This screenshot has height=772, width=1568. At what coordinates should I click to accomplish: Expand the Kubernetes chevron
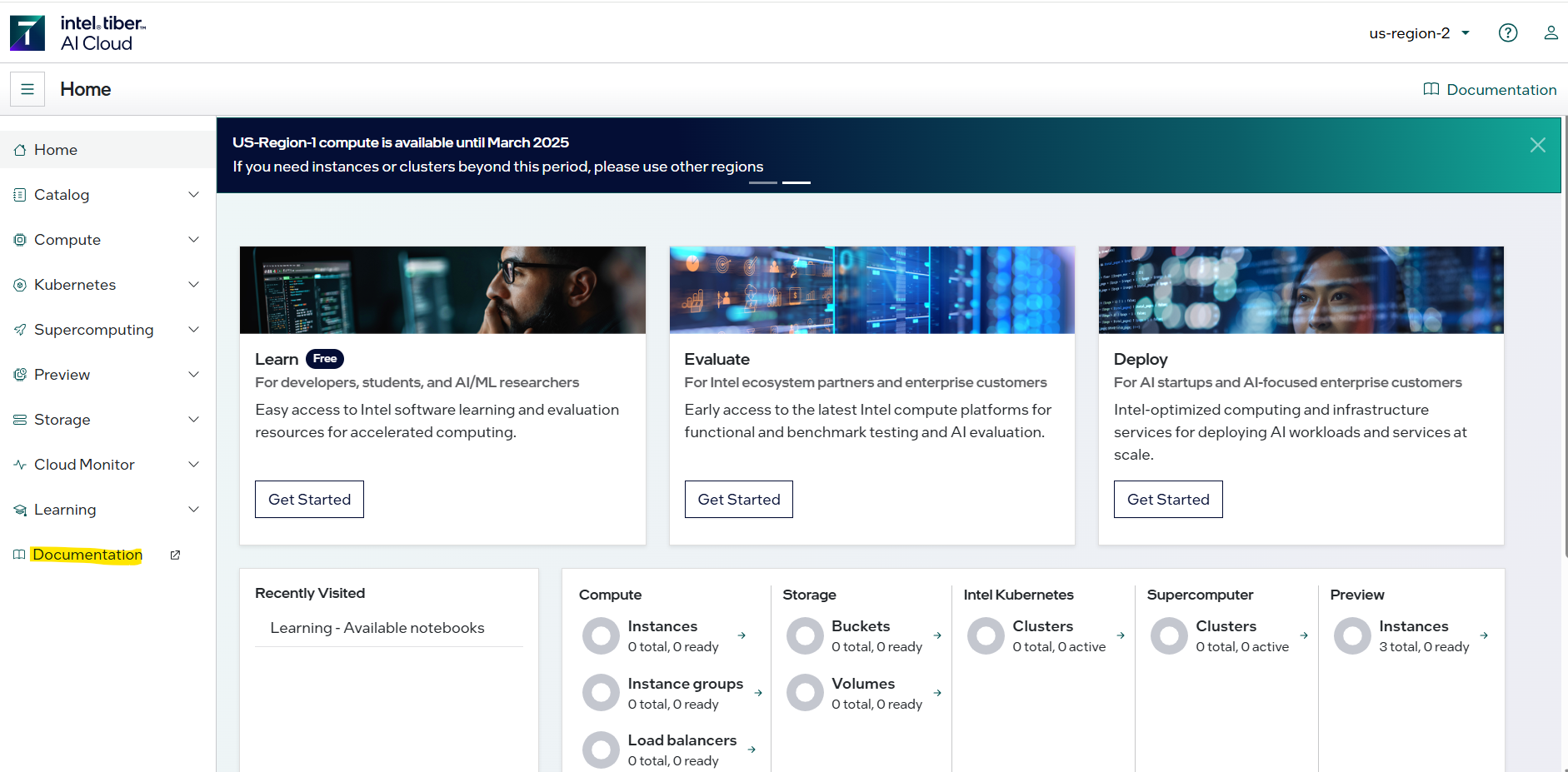pyautogui.click(x=194, y=285)
